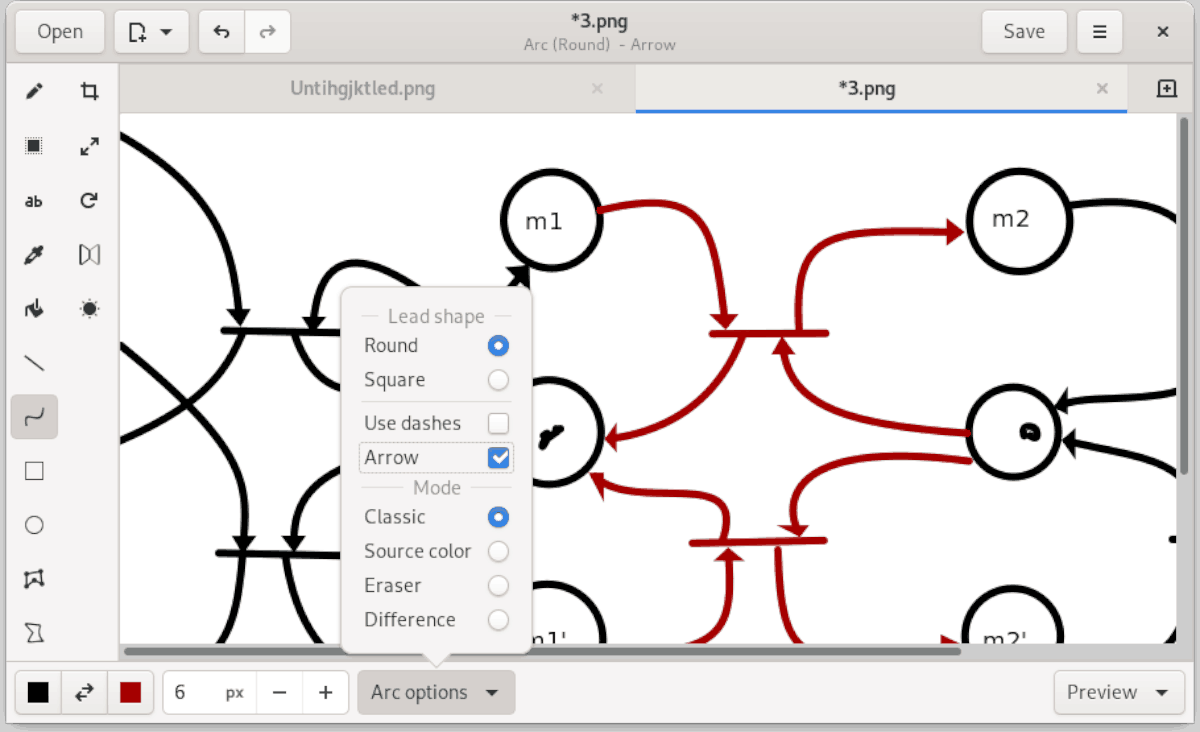The height and width of the screenshot is (732, 1200).
Task: Uncheck the Arrow option
Action: pyautogui.click(x=498, y=457)
